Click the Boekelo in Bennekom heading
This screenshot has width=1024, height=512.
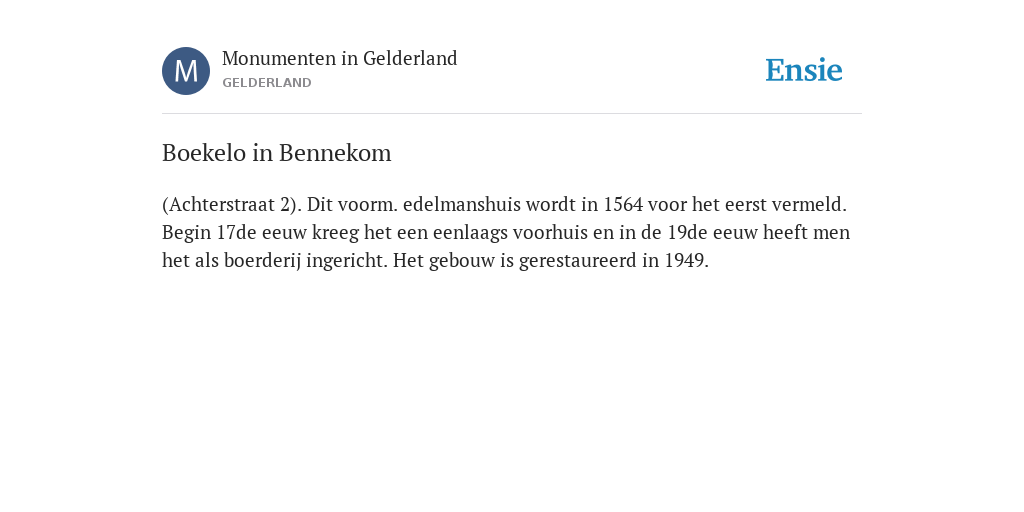click(x=276, y=153)
